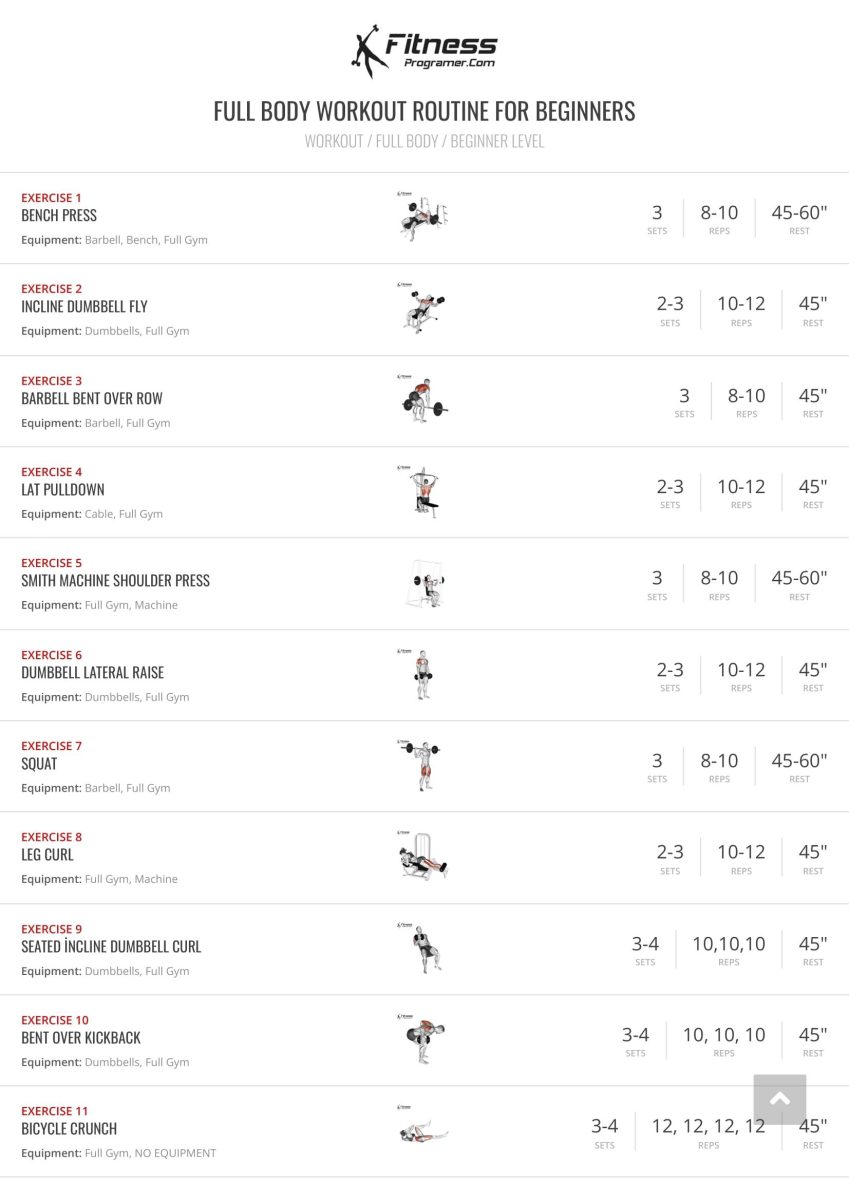Click the BENCH PRESS exercise title
This screenshot has height=1200, width=849.
pos(59,215)
